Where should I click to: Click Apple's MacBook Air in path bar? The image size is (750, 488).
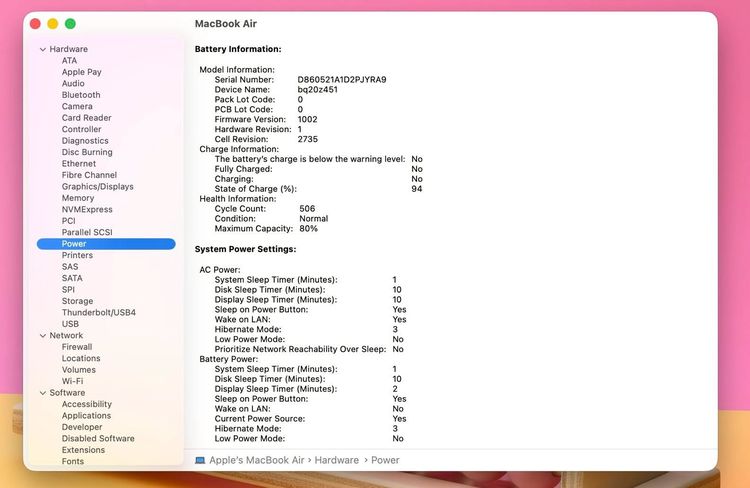tap(256, 460)
